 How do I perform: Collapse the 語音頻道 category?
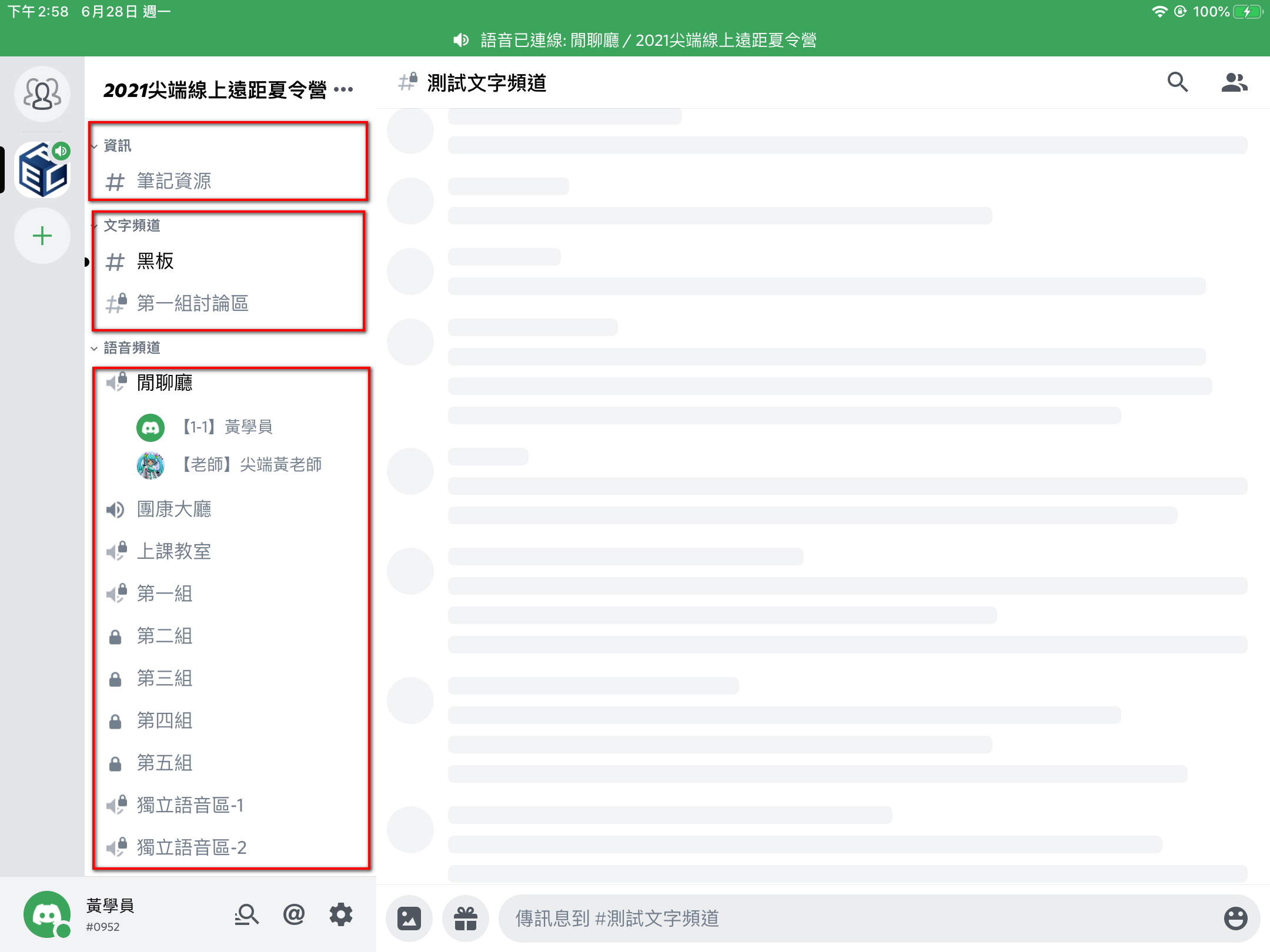pos(132,348)
